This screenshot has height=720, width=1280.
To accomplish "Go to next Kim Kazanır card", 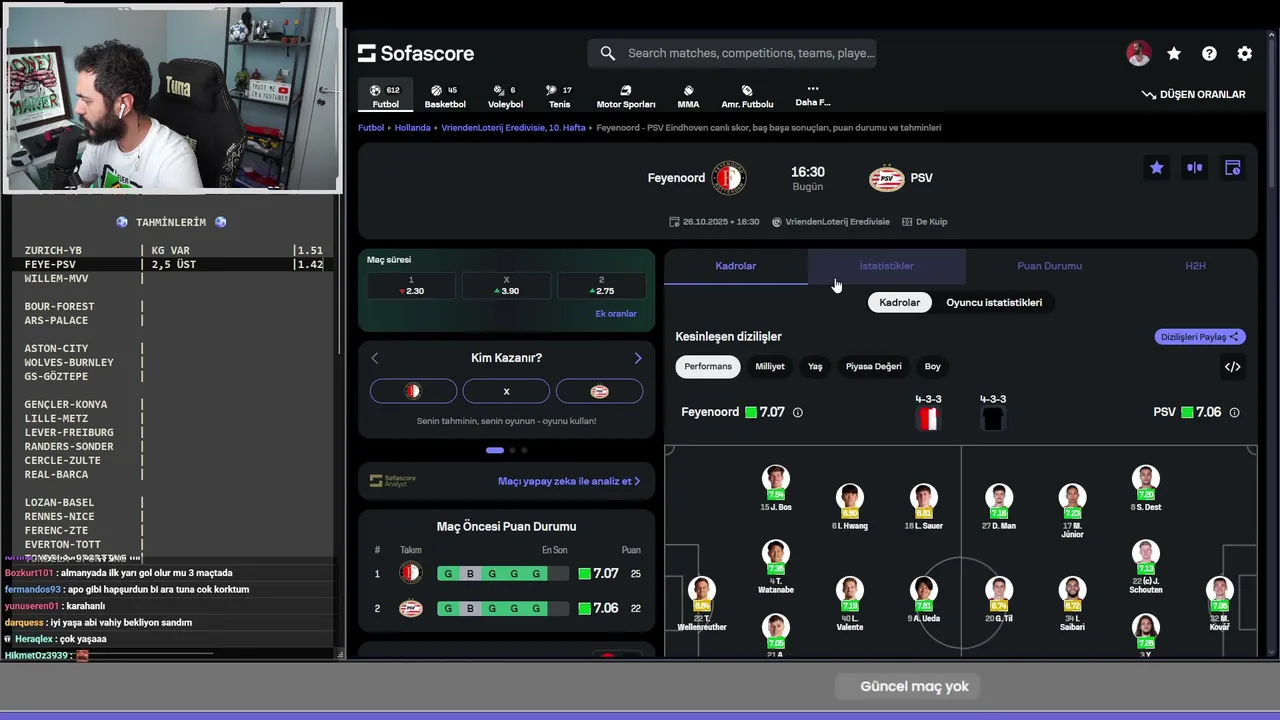I will 638,358.
